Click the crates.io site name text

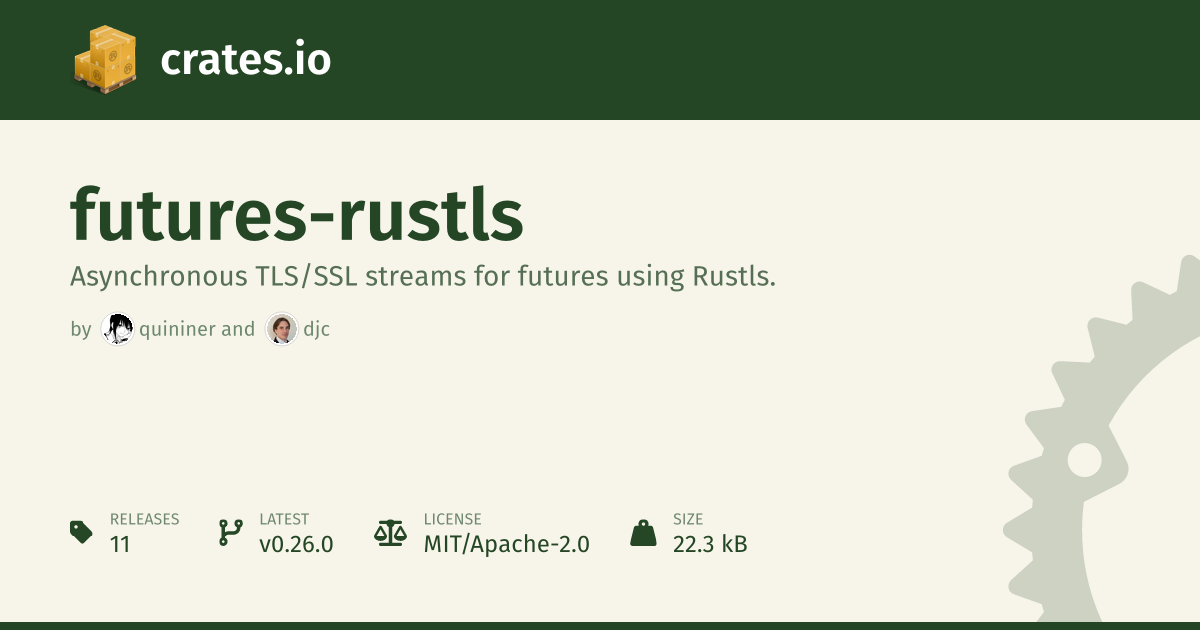point(245,60)
